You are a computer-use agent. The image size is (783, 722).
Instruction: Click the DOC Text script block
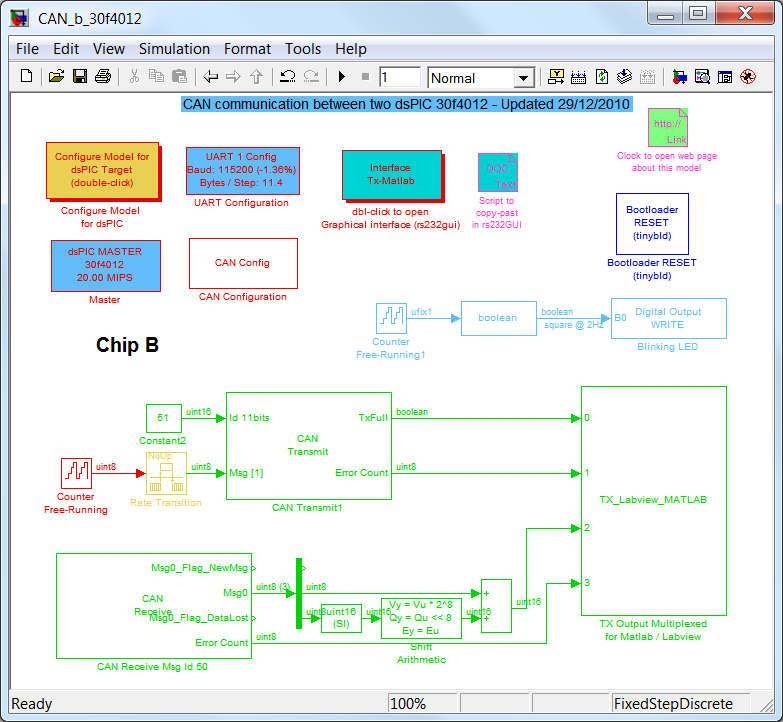point(498,172)
